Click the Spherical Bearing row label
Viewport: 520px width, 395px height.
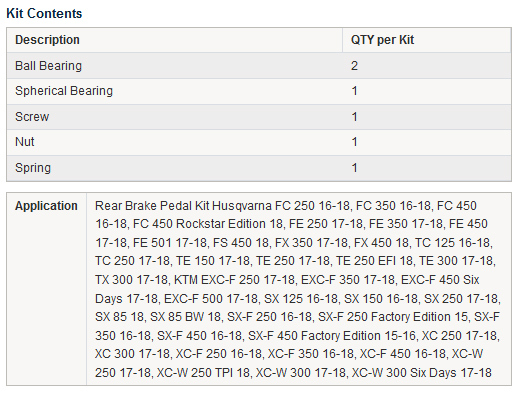click(64, 91)
